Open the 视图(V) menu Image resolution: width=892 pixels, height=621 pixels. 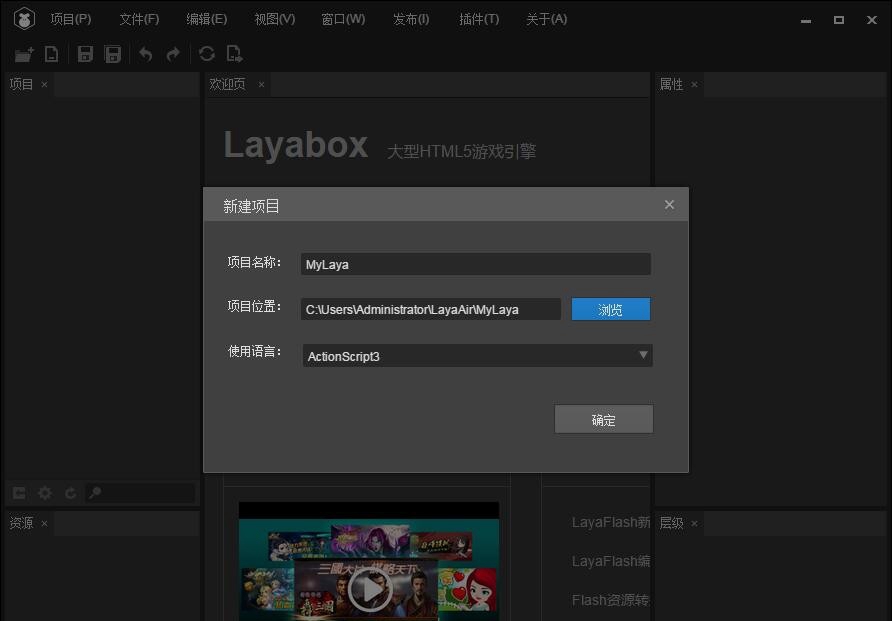275,19
